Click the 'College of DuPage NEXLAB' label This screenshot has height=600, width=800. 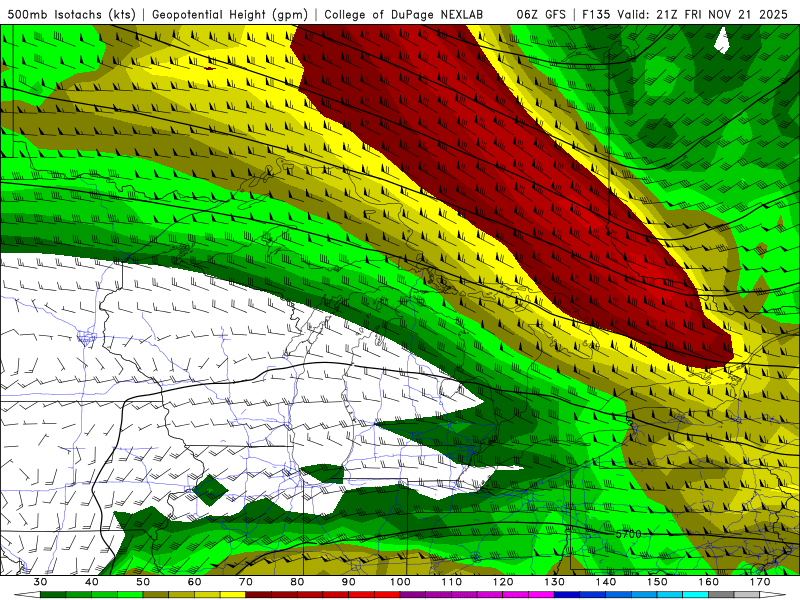tap(404, 14)
